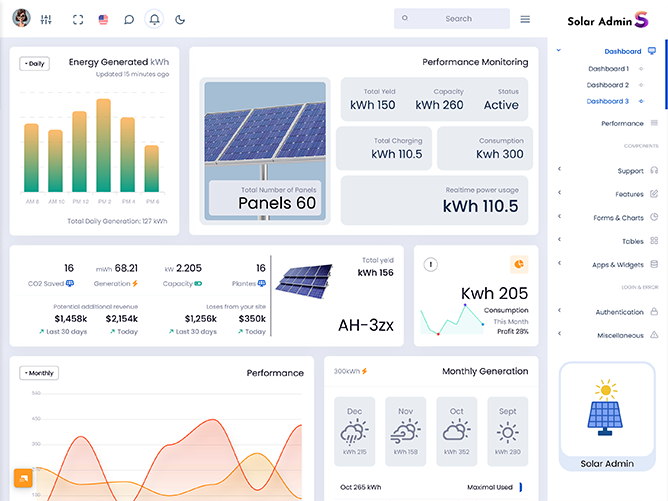Viewport: 668px width, 501px height.
Task: Click the orange pie chart icon
Action: [519, 264]
